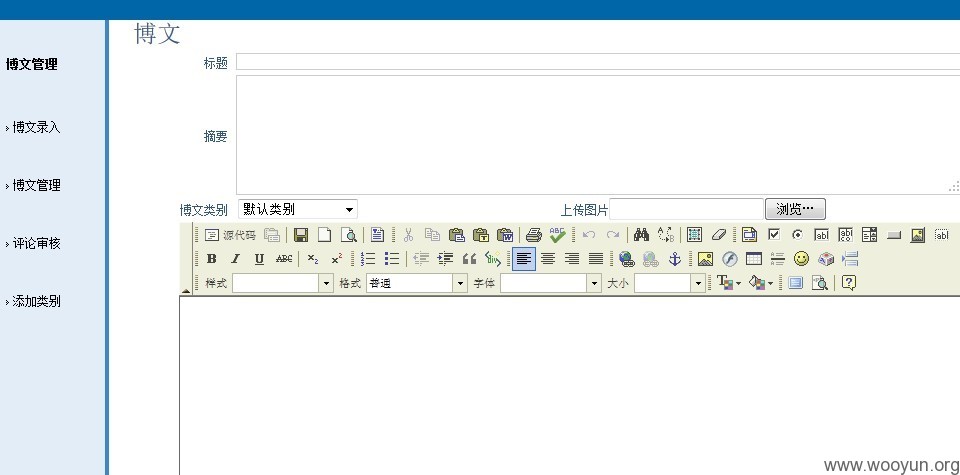Open the Templates icon
Image resolution: width=960 pixels, height=475 pixels.
377,235
